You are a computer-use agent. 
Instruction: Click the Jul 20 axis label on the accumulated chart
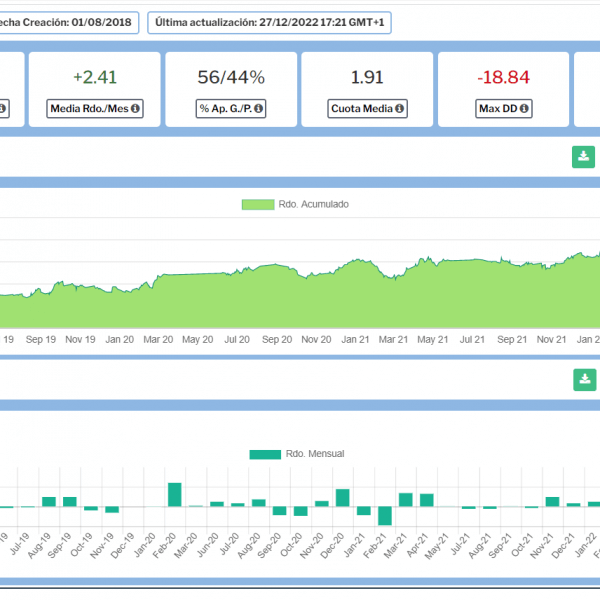tap(237, 339)
